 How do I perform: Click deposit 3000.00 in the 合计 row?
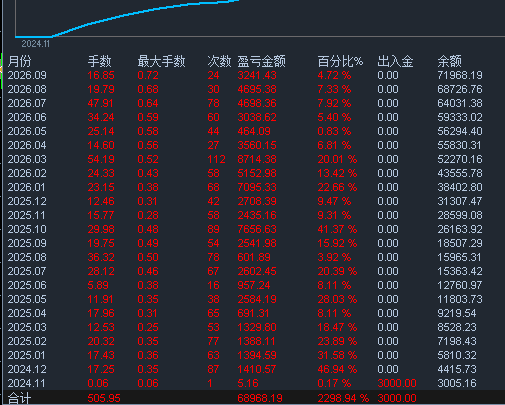click(397, 398)
